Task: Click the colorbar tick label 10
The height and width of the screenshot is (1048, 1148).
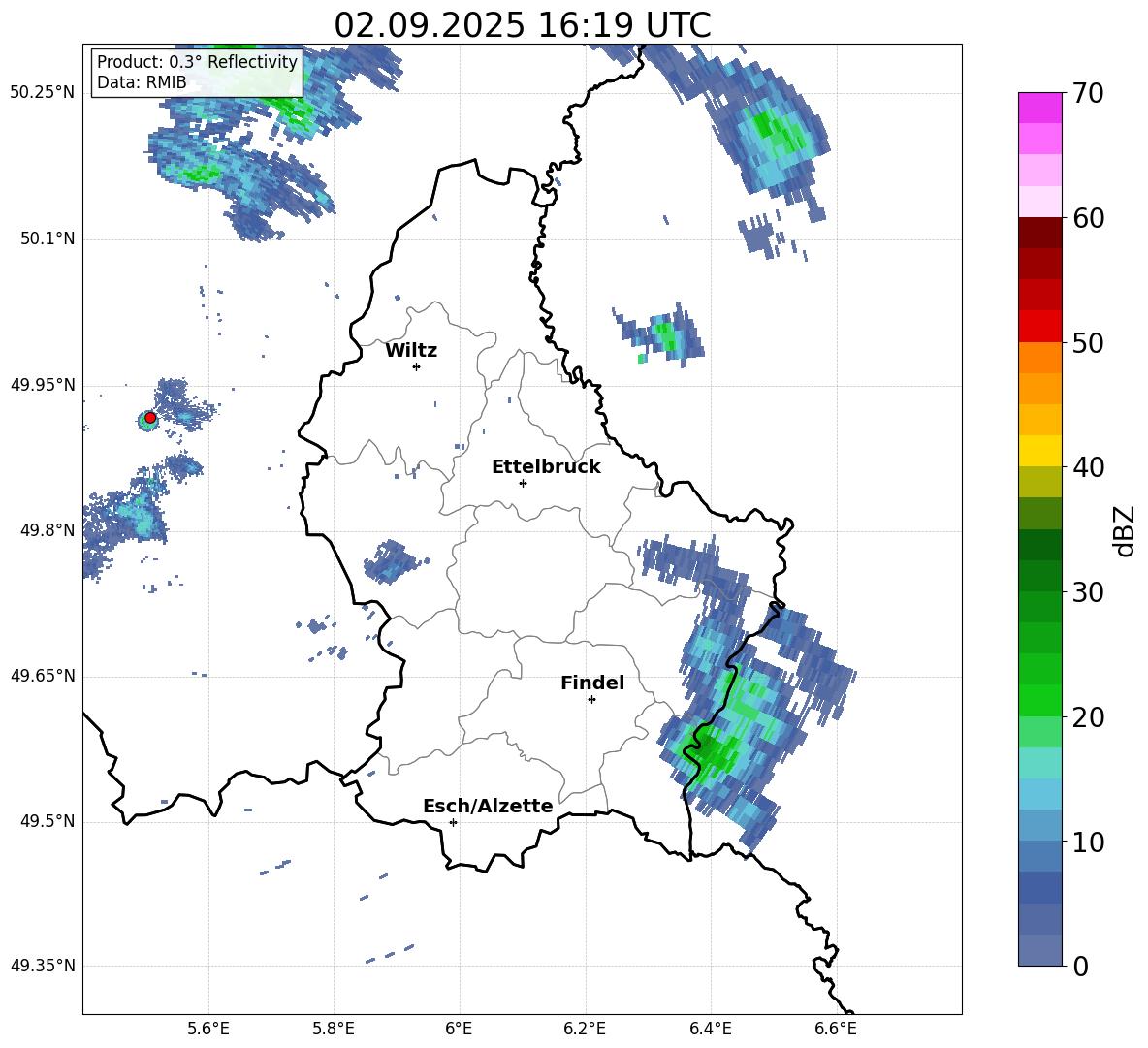Action: click(1088, 842)
